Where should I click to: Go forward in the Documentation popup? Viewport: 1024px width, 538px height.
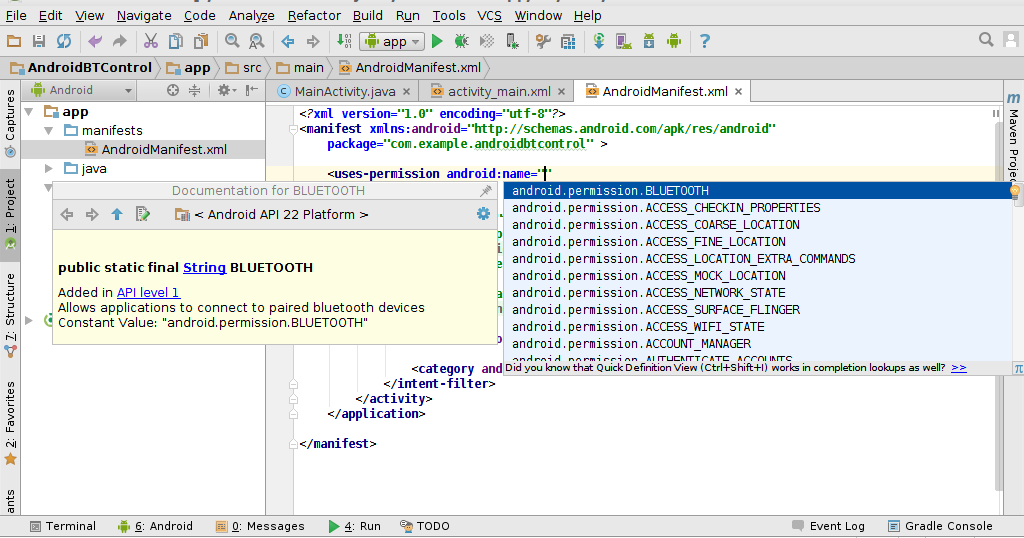click(x=91, y=215)
